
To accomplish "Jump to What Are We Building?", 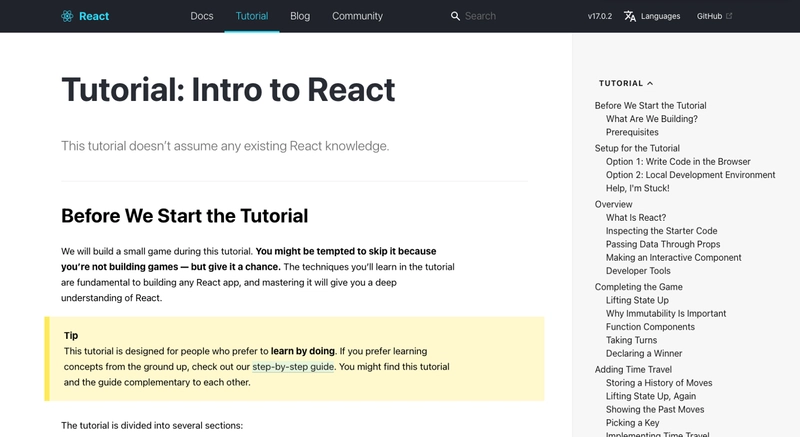I will pyautogui.click(x=652, y=119).
